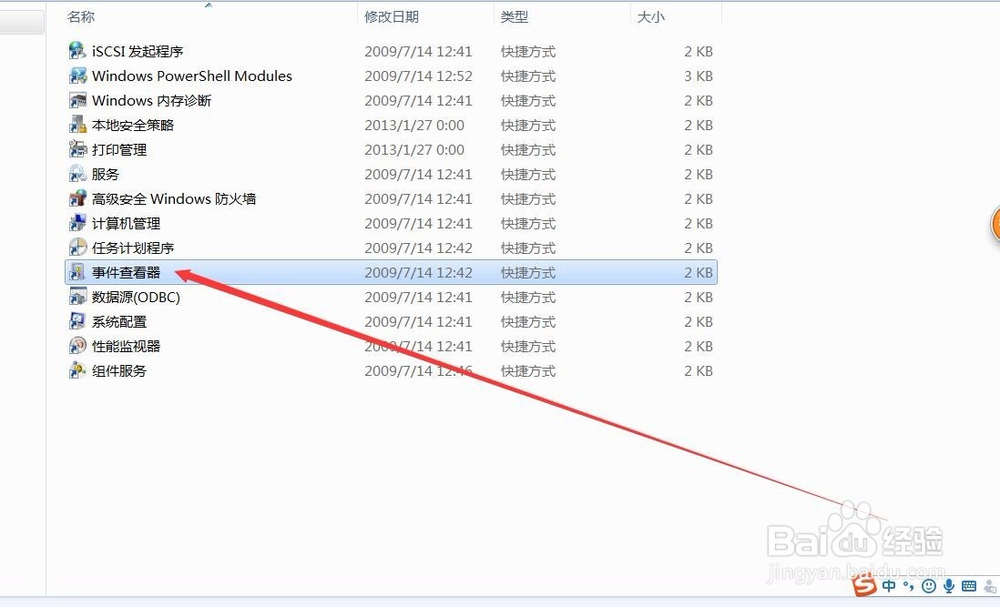The image size is (1000, 607).
Task: Select the 系统配置 icon
Action: 77,321
